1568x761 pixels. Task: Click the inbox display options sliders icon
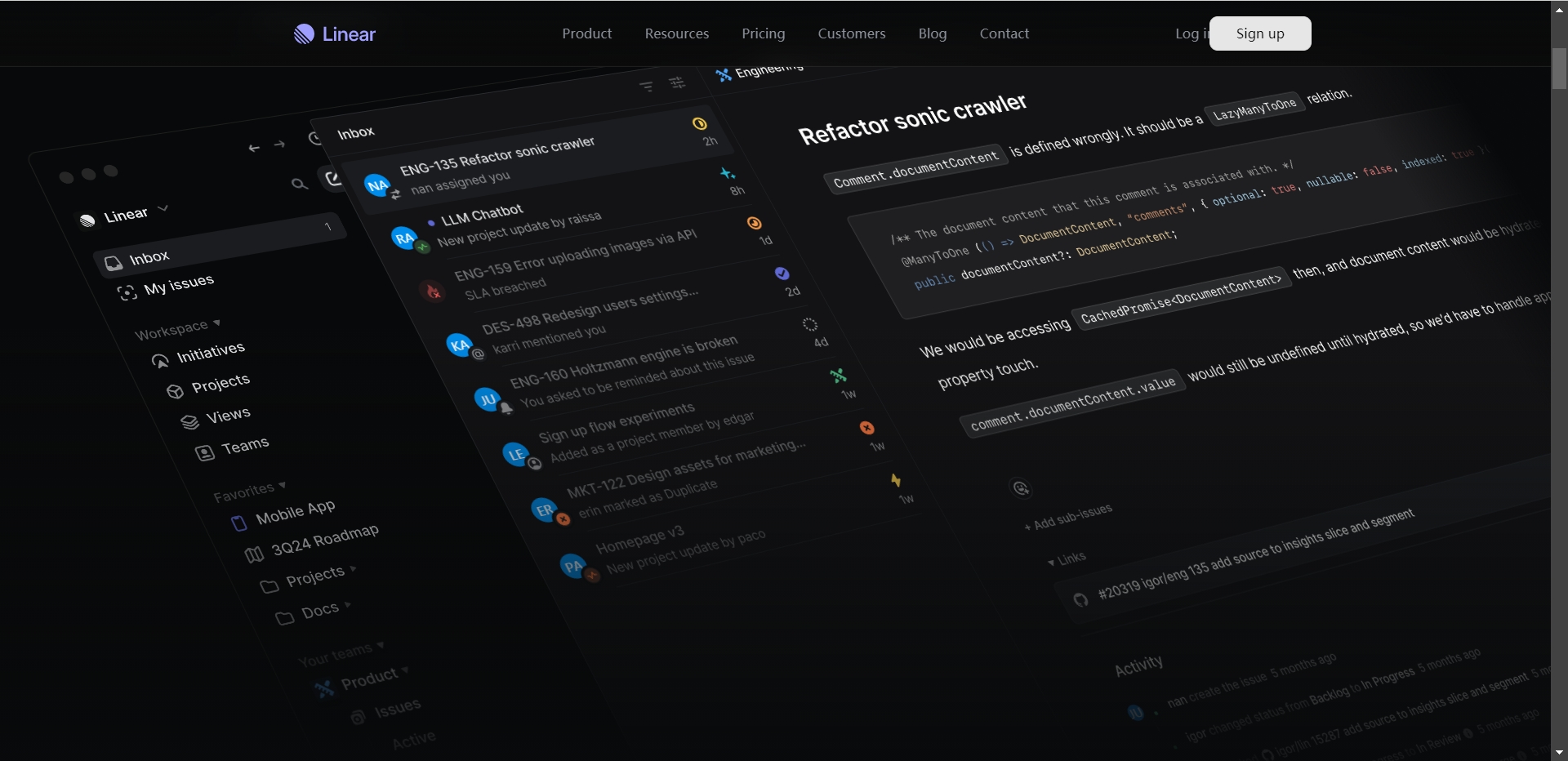(x=677, y=82)
